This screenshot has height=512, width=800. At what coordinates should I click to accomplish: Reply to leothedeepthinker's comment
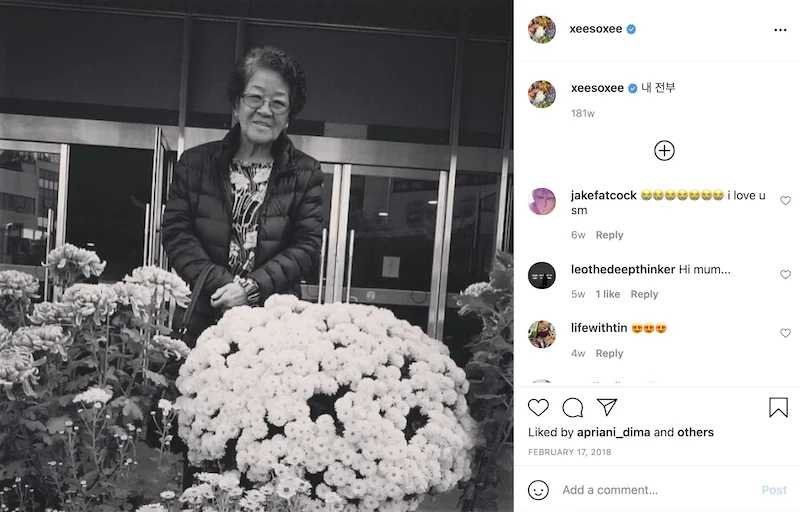click(644, 294)
